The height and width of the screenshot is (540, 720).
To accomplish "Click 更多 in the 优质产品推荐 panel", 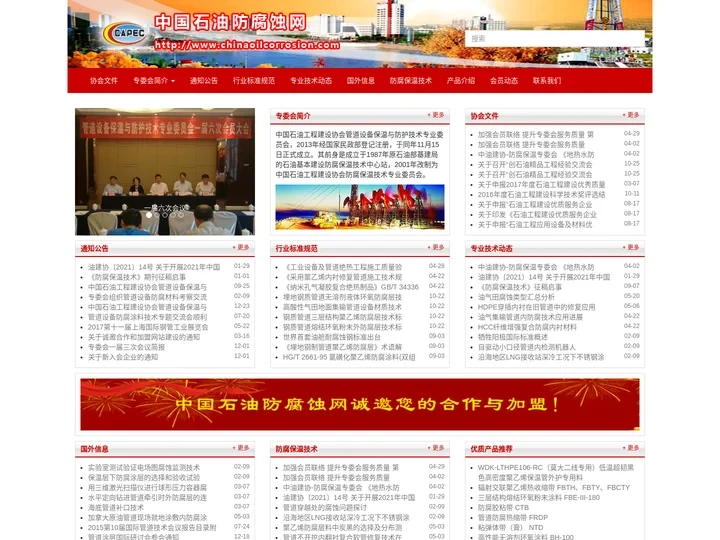I will 631,448.
